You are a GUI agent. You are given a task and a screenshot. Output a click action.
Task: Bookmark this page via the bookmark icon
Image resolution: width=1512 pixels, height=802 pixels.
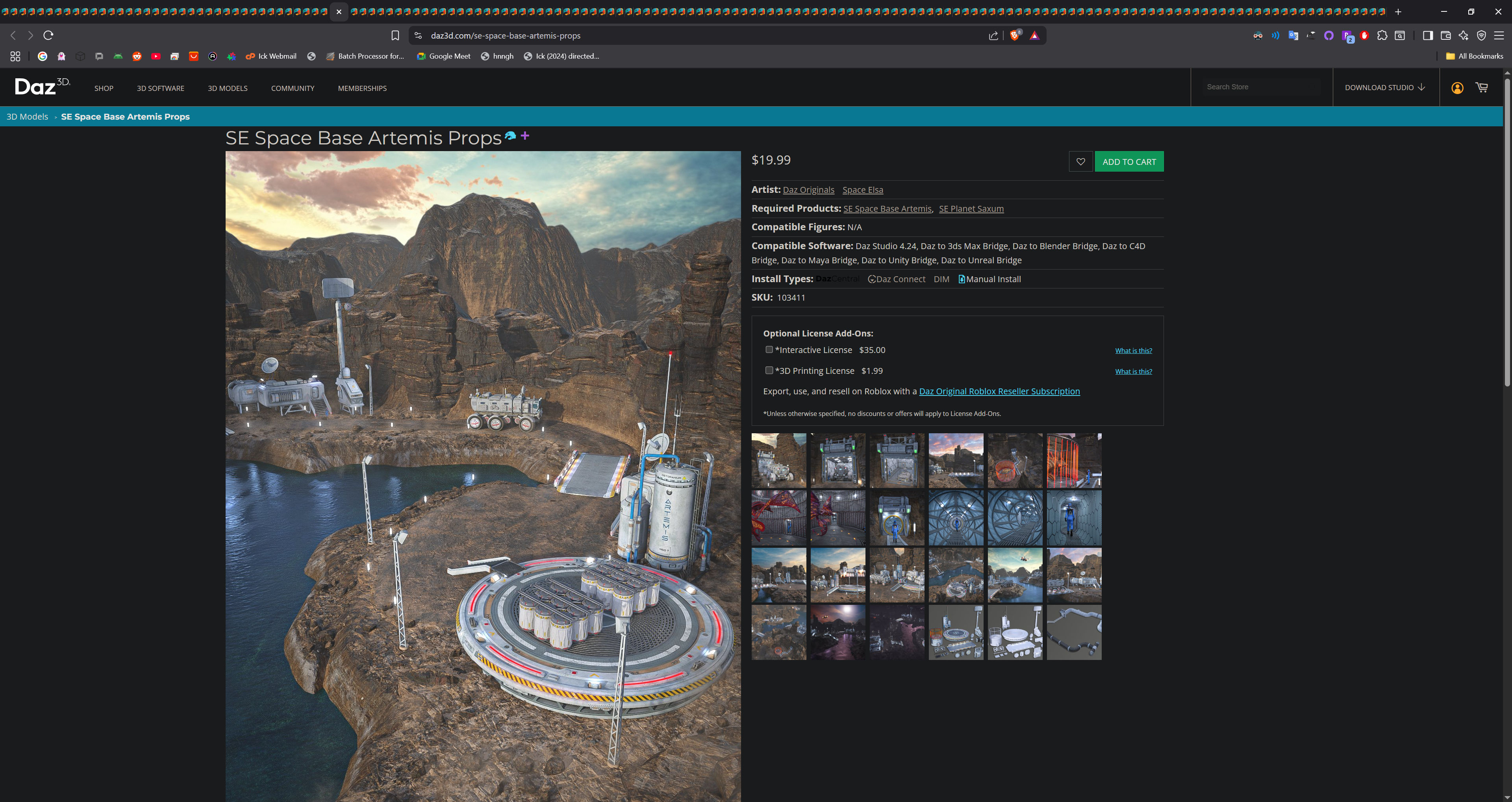click(395, 35)
